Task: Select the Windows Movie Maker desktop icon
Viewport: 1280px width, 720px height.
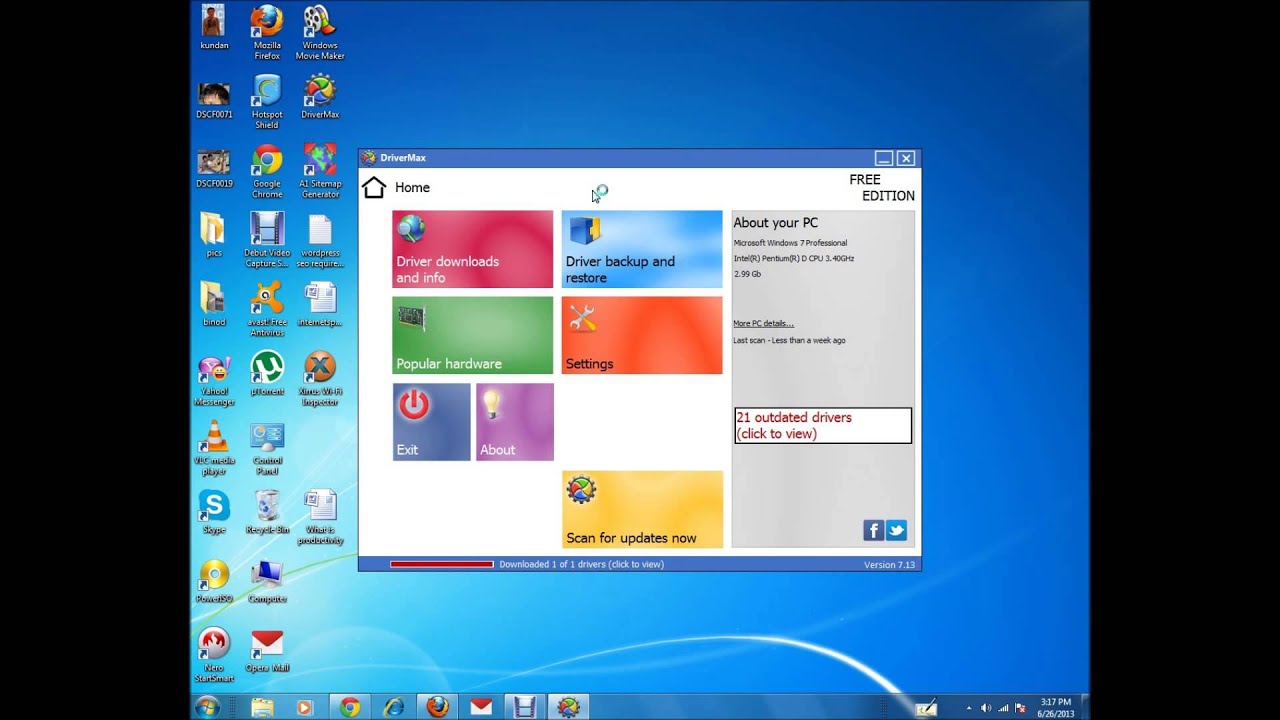Action: tap(320, 33)
